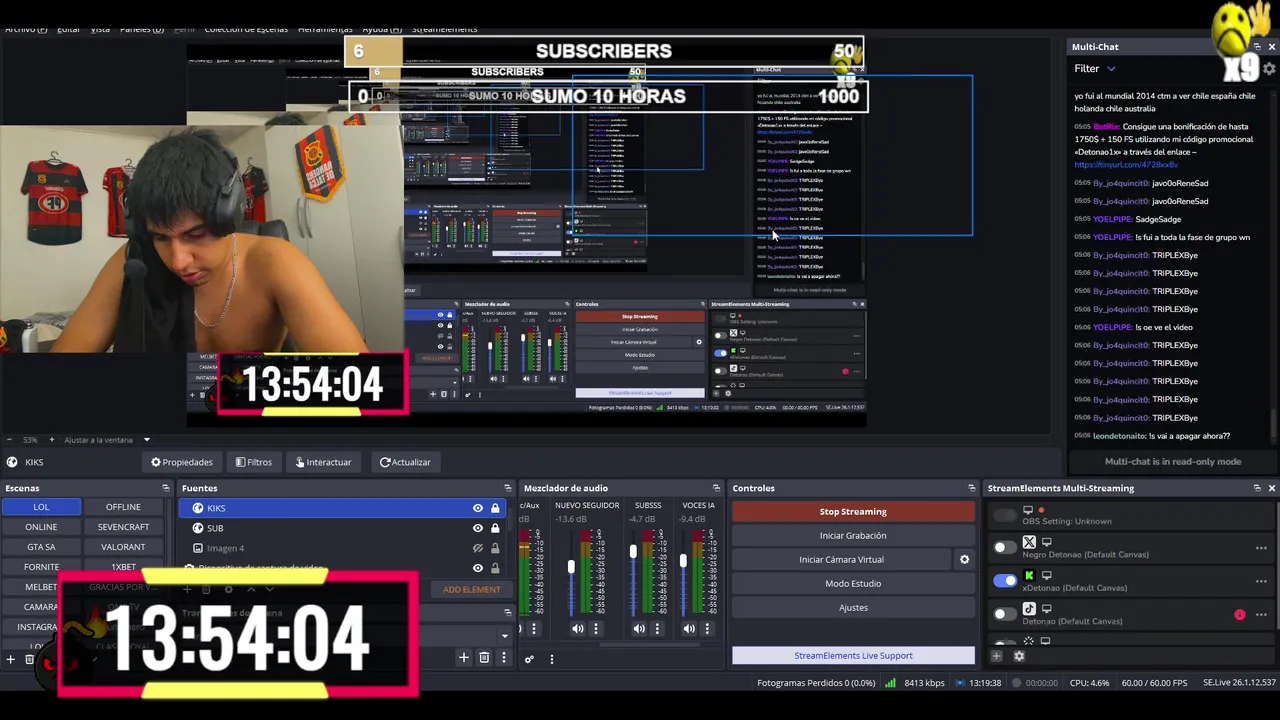Click Iniciar Grabación button
The height and width of the screenshot is (720, 1280).
coord(853,535)
